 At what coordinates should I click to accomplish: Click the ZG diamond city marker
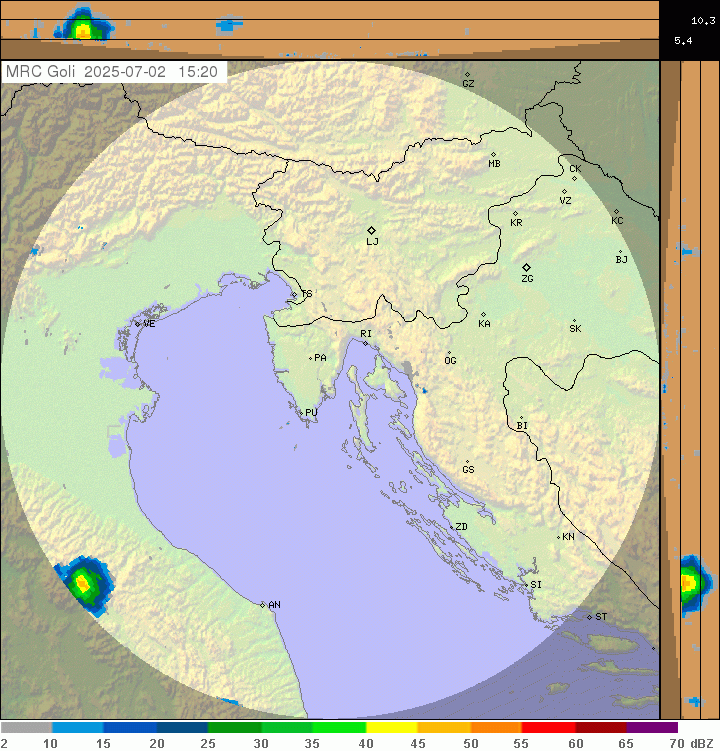point(526,267)
